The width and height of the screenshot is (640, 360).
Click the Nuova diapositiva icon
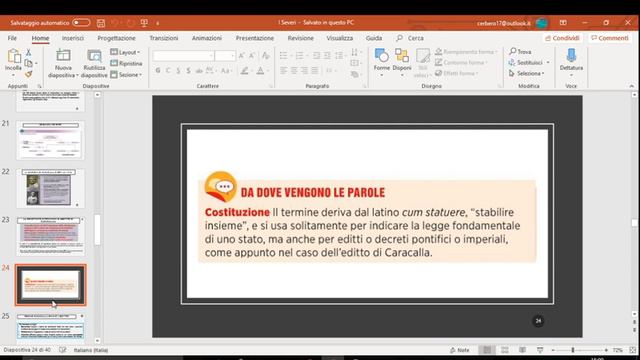click(63, 56)
